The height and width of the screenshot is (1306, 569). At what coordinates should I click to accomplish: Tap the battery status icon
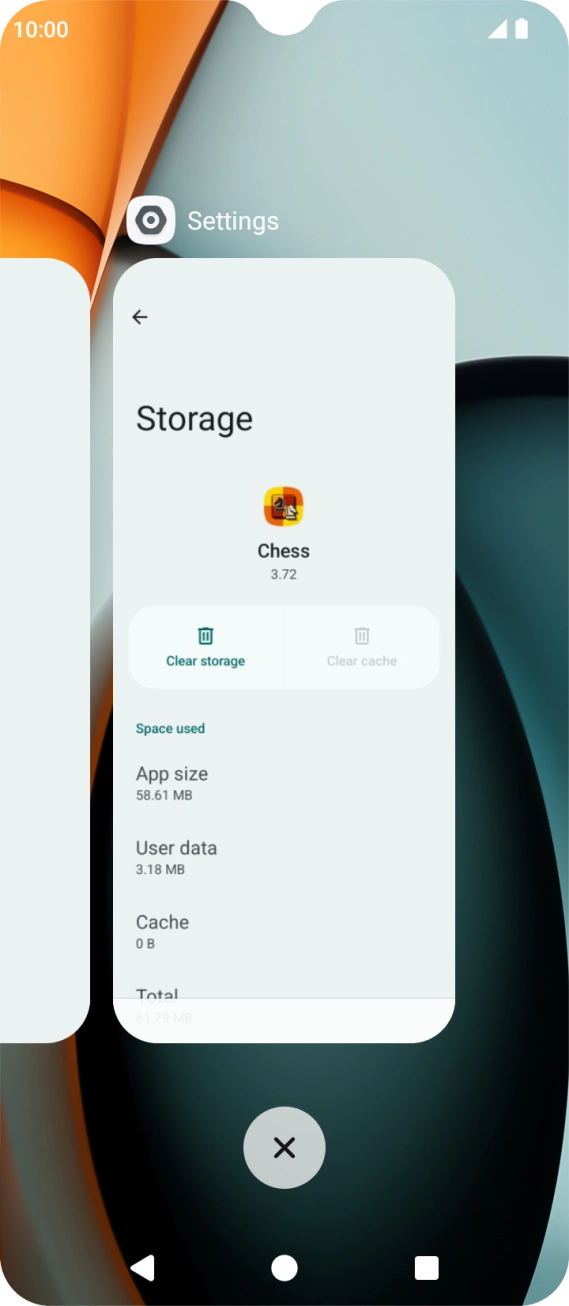[x=521, y=29]
